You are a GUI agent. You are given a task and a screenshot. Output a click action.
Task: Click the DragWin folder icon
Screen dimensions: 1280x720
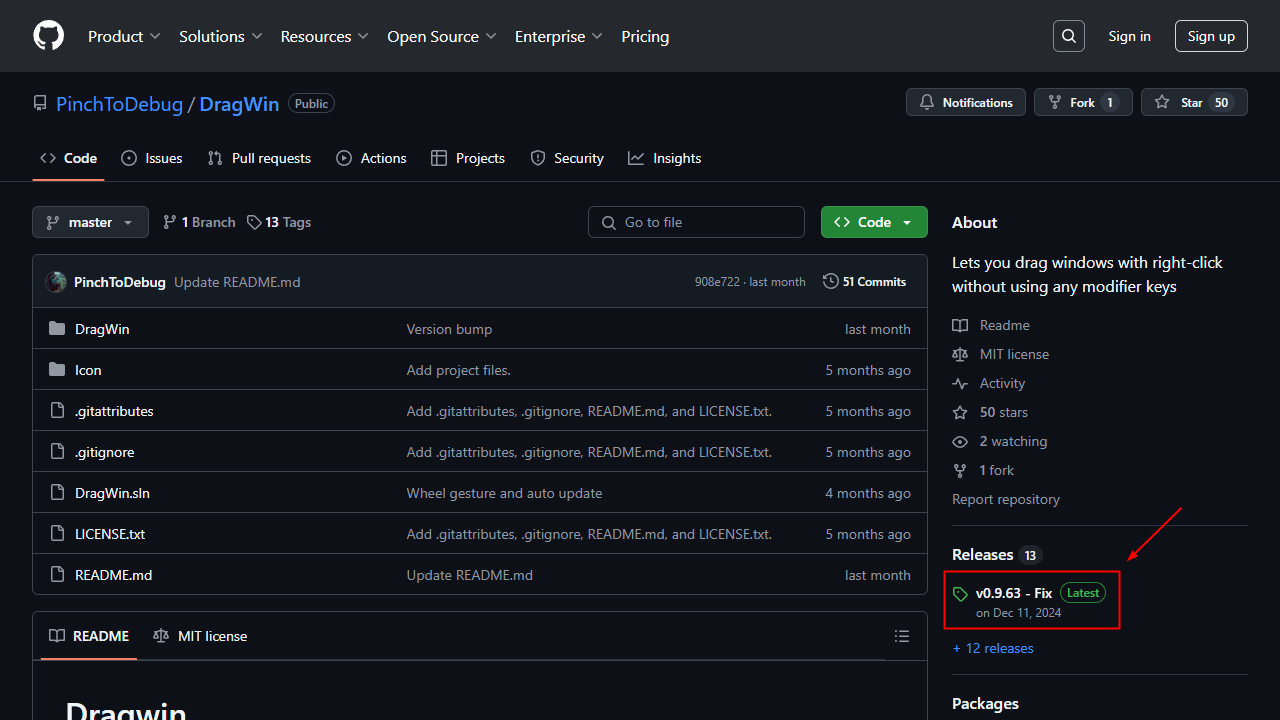click(57, 328)
